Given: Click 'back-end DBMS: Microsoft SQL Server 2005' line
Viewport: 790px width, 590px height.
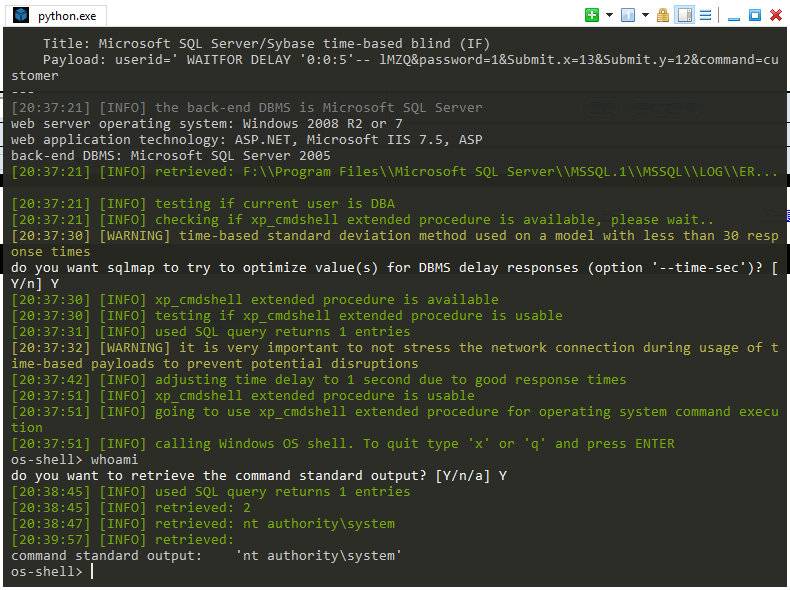Looking at the screenshot, I should [x=171, y=156].
